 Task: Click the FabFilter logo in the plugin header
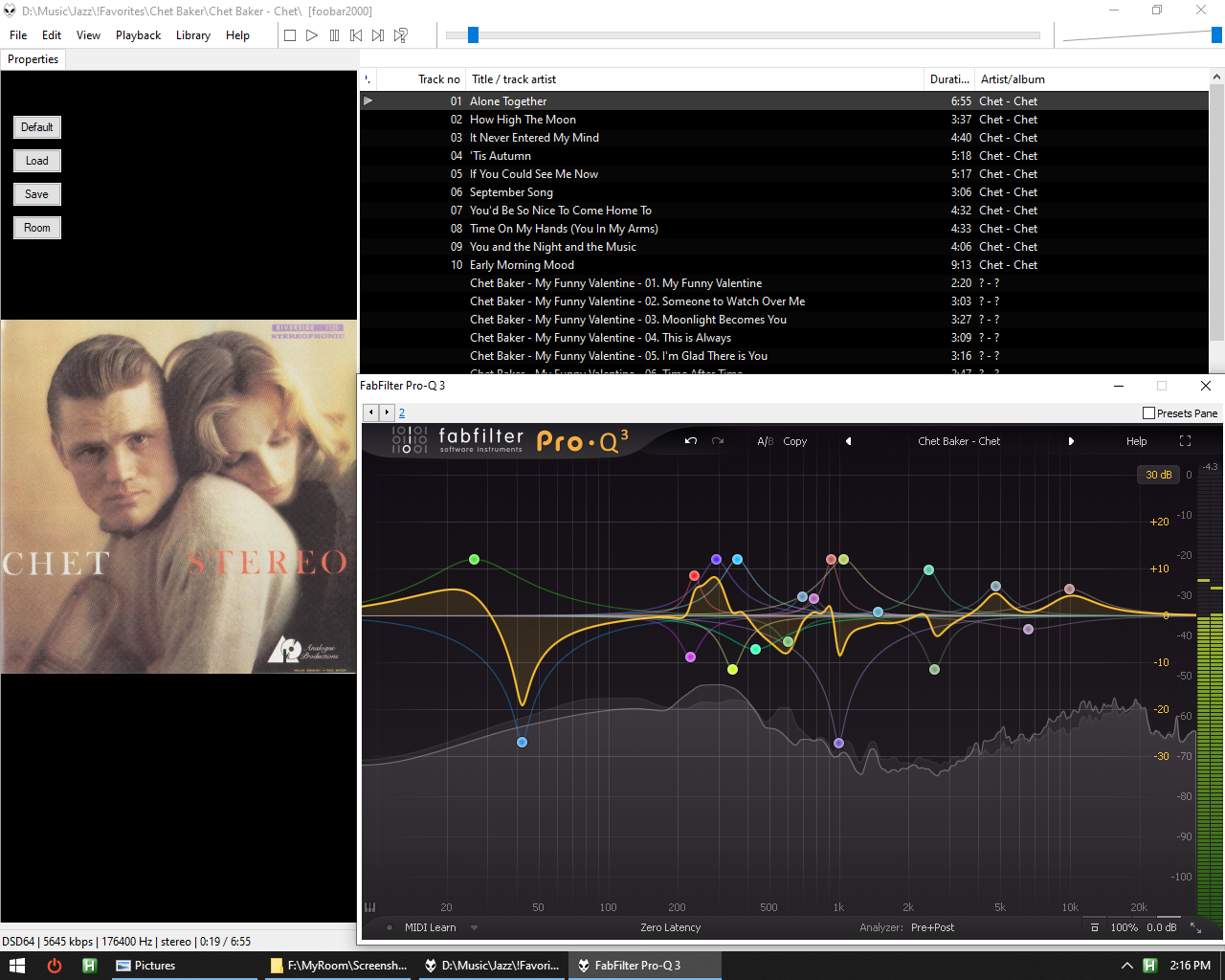[457, 440]
